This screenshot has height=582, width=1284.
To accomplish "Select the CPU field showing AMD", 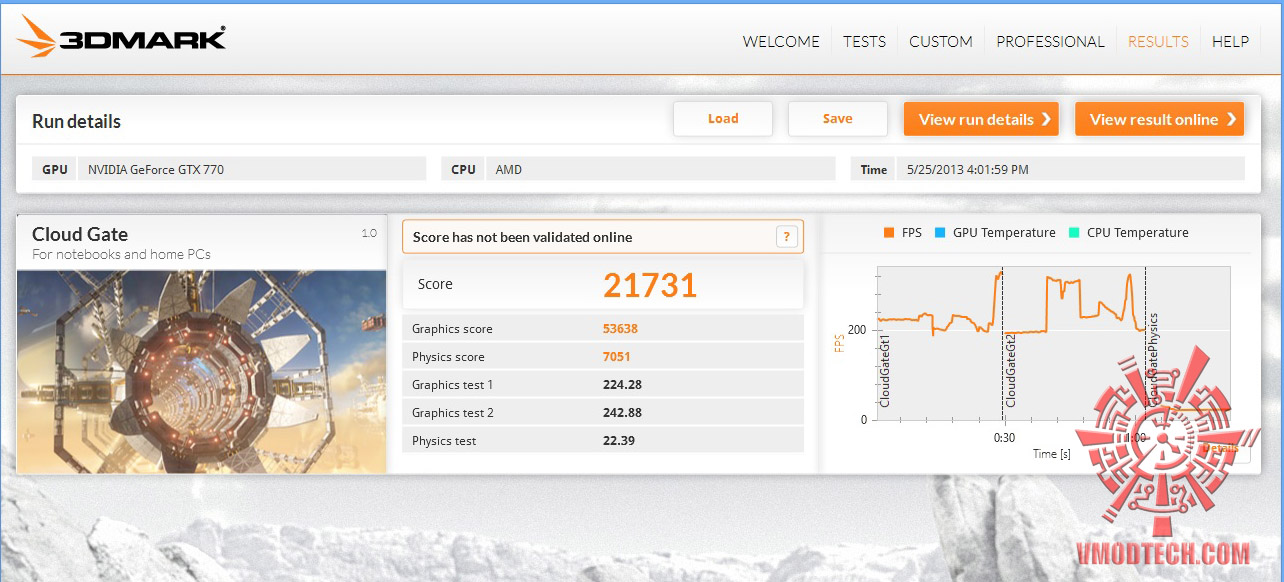I will pos(660,169).
